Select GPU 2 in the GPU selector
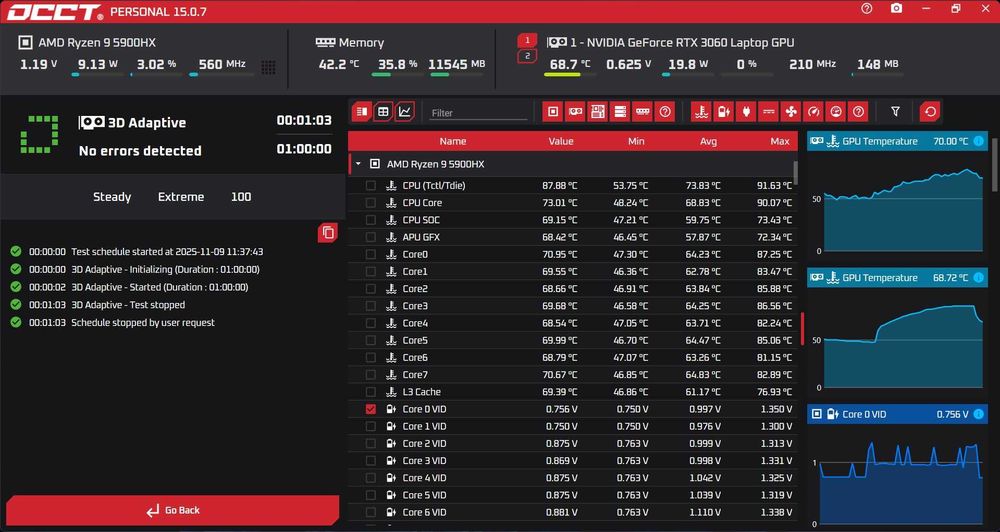The width and height of the screenshot is (1000, 532). 527,56
